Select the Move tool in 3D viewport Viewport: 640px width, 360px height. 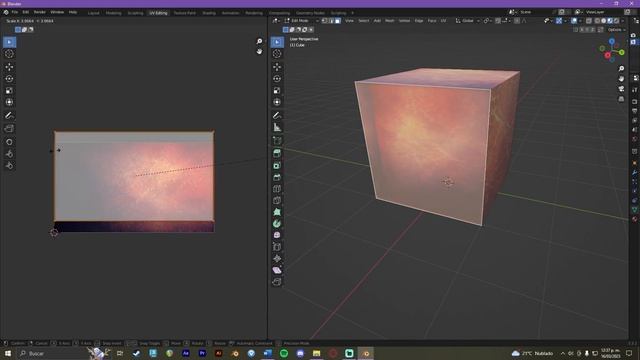(277, 67)
